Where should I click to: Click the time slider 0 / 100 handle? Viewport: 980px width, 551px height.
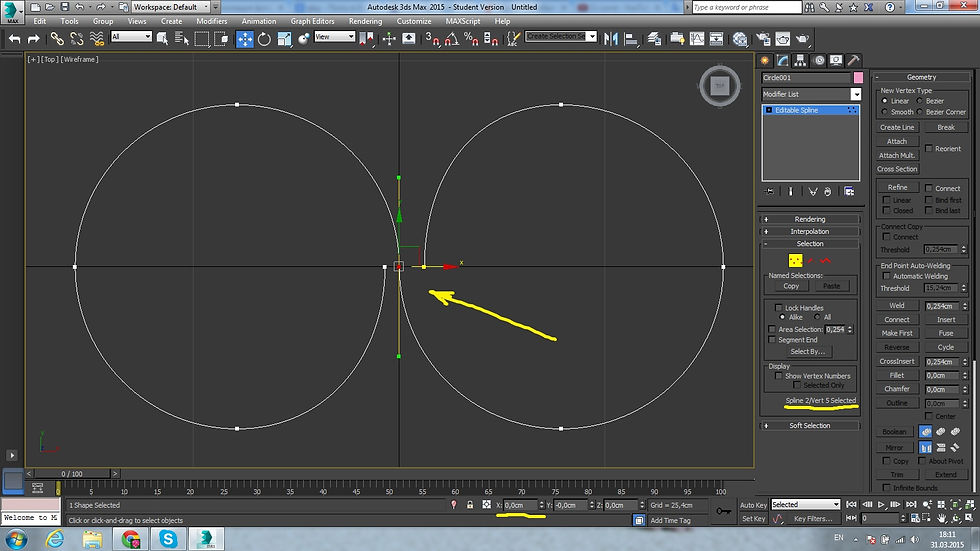click(72, 474)
